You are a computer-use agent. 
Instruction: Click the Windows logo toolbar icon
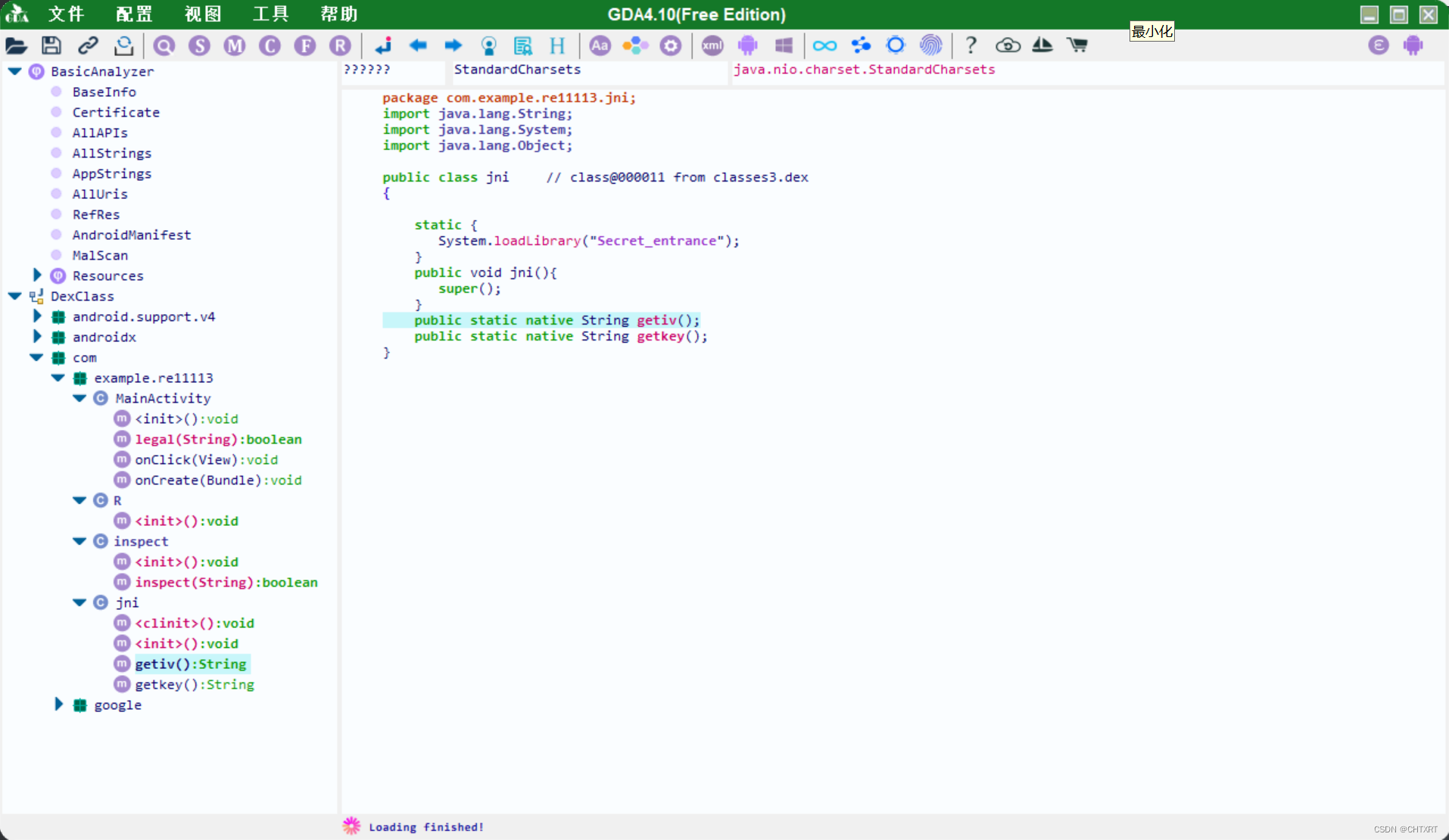click(784, 45)
